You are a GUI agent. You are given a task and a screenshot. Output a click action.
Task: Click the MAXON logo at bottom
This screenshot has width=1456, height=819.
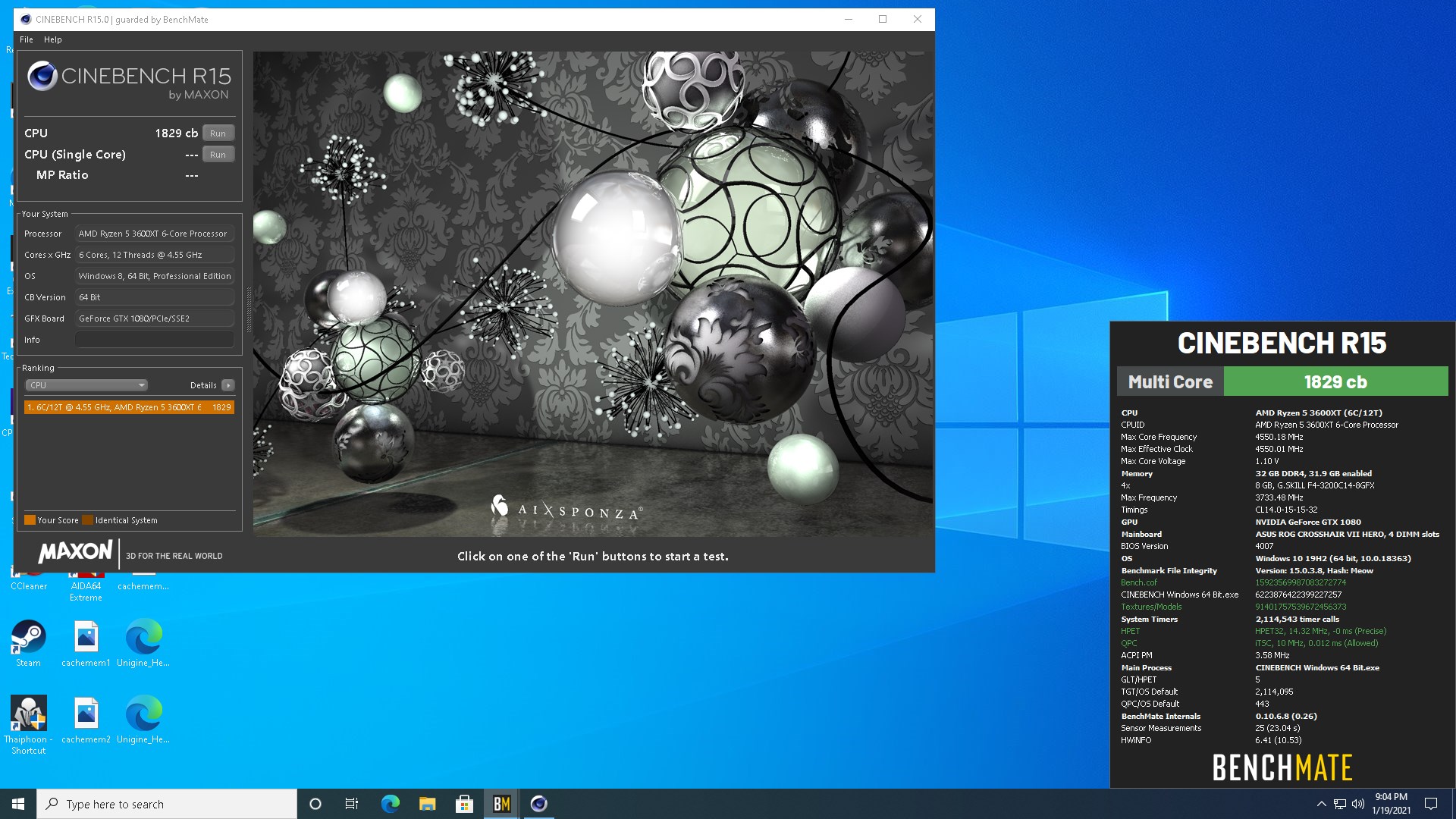[75, 552]
